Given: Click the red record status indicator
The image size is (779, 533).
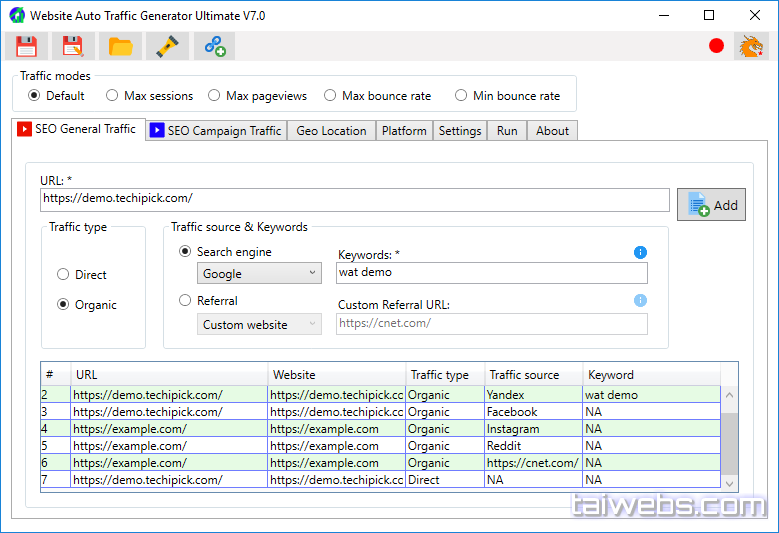Looking at the screenshot, I should click(716, 46).
